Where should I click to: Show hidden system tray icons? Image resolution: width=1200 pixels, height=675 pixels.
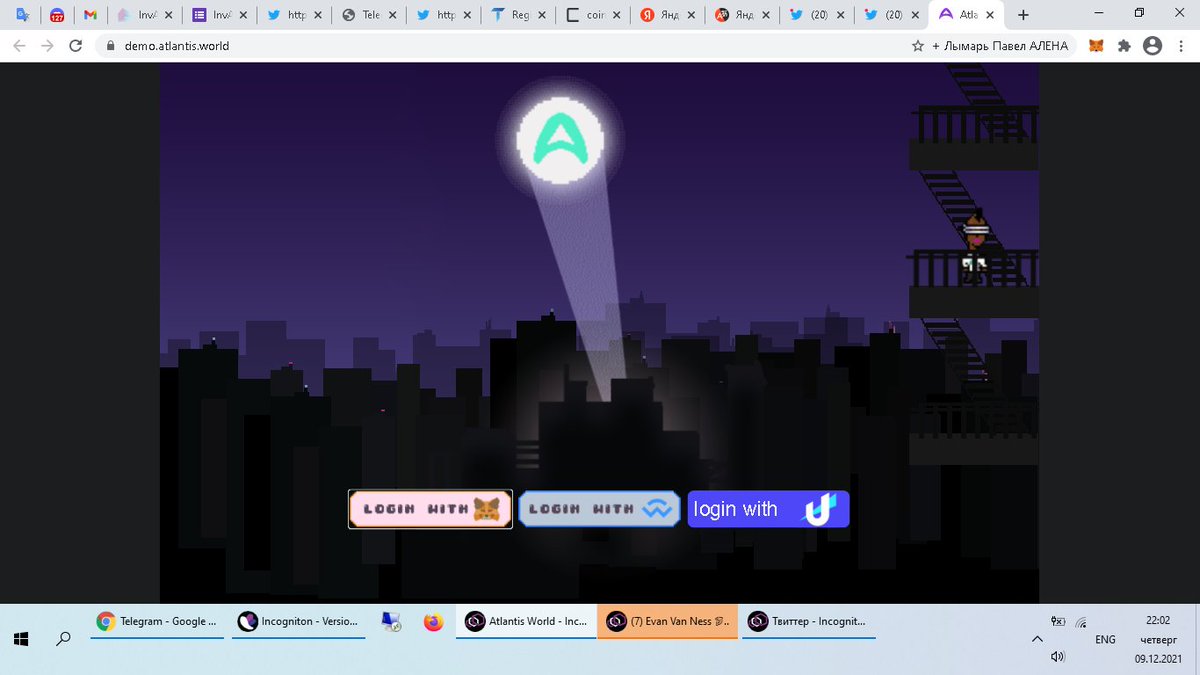coord(1037,639)
